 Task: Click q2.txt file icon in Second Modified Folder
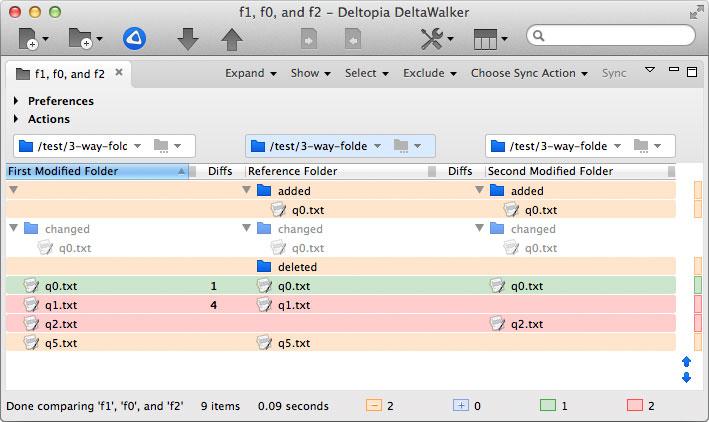click(x=497, y=323)
